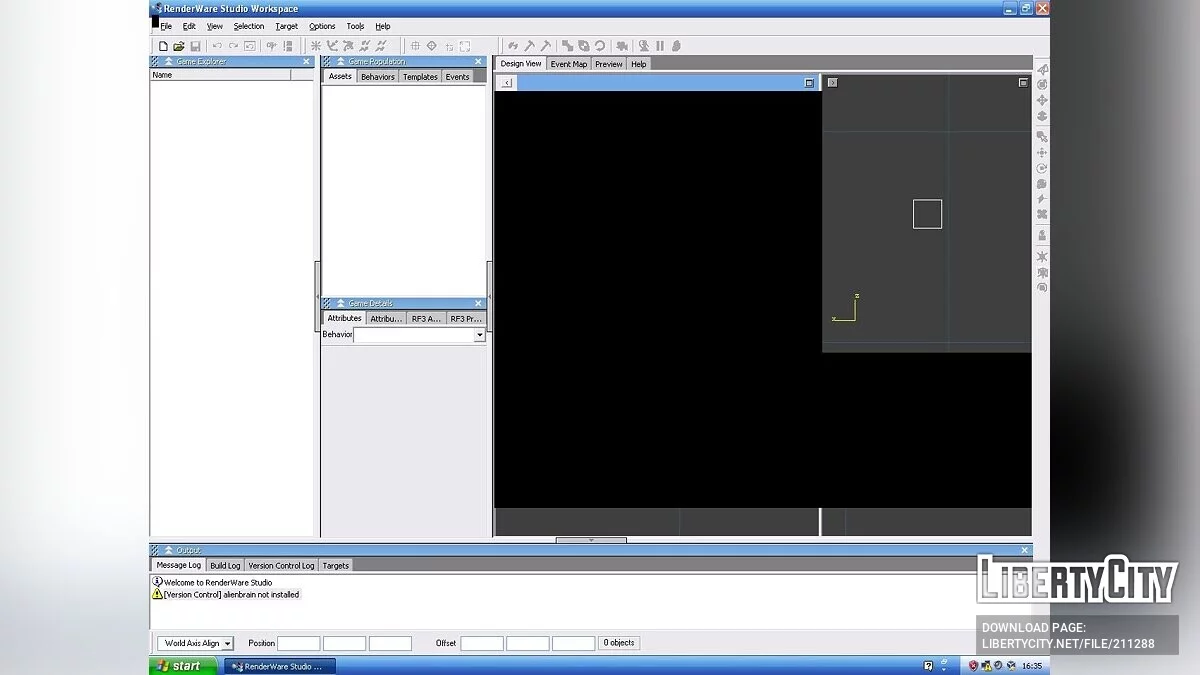The width and height of the screenshot is (1200, 675).
Task: Switch to the Build Log tab
Action: (224, 565)
